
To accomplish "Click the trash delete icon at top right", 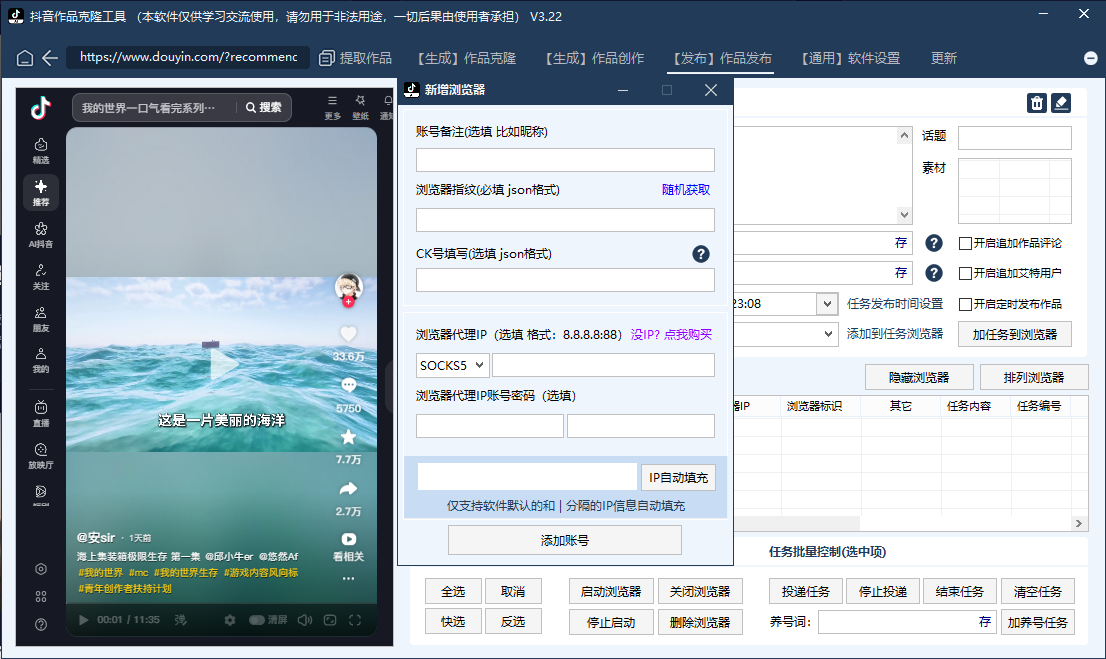I will pos(1036,102).
